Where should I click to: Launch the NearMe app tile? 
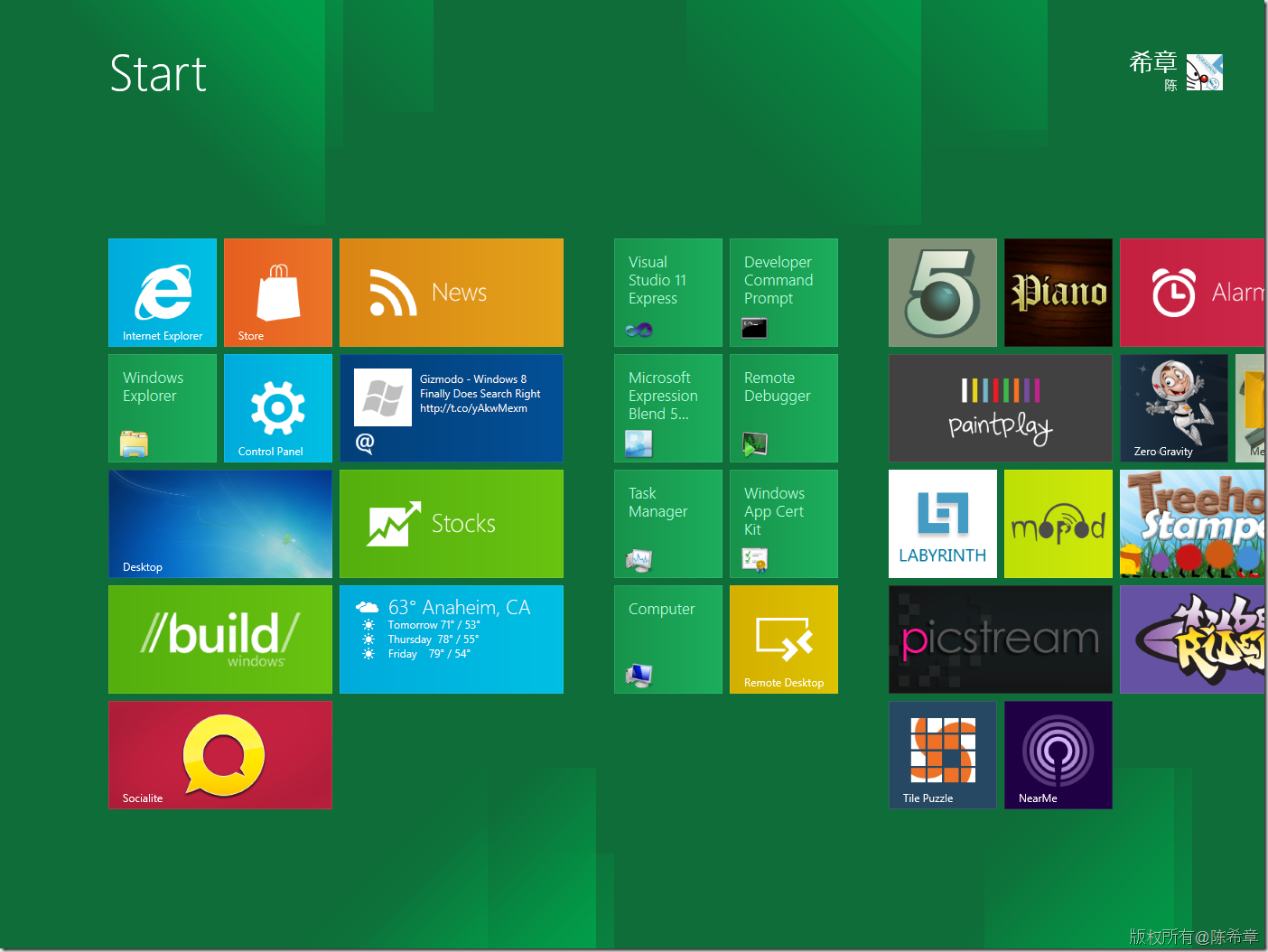click(1058, 755)
